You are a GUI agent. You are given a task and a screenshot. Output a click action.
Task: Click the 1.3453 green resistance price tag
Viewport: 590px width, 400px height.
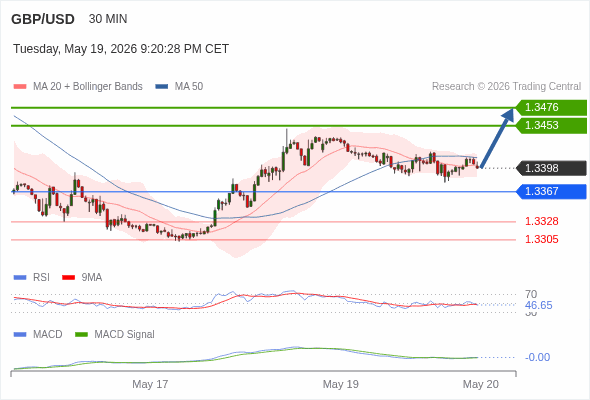click(551, 126)
